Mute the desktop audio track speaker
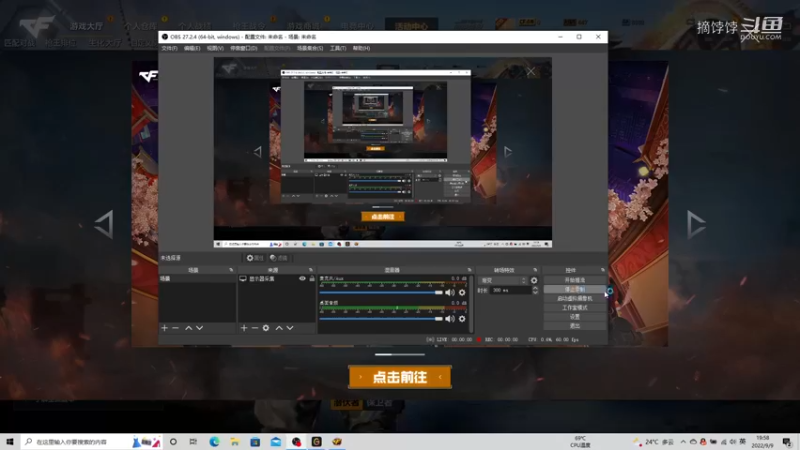The image size is (800, 450). (x=449, y=319)
